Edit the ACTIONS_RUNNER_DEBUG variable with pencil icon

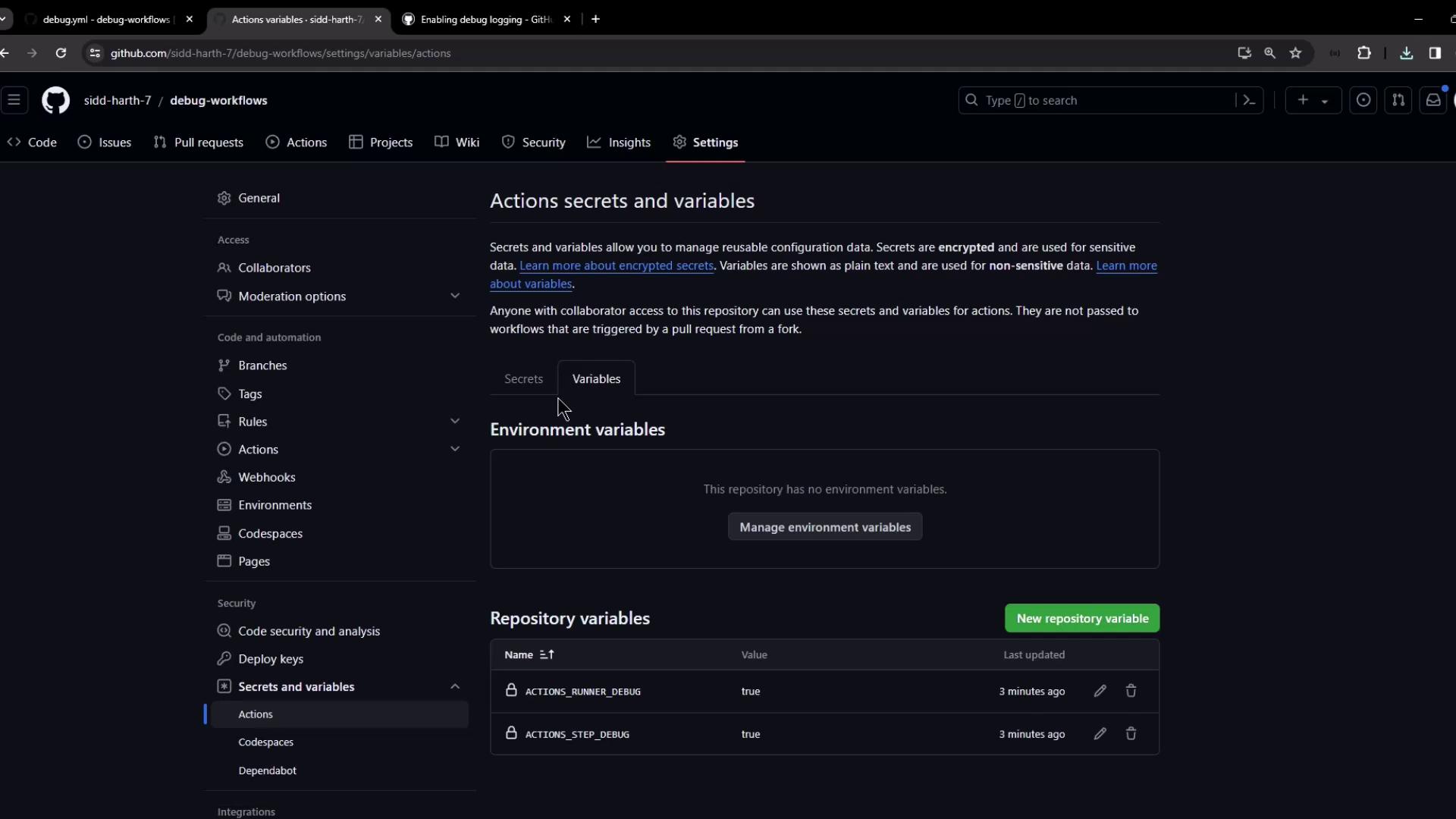[1100, 691]
